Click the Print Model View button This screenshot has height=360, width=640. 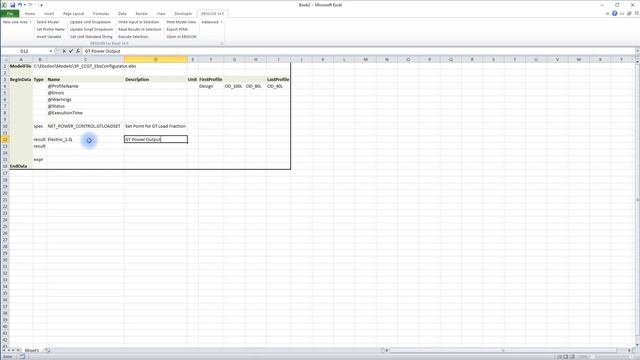pyautogui.click(x=181, y=22)
